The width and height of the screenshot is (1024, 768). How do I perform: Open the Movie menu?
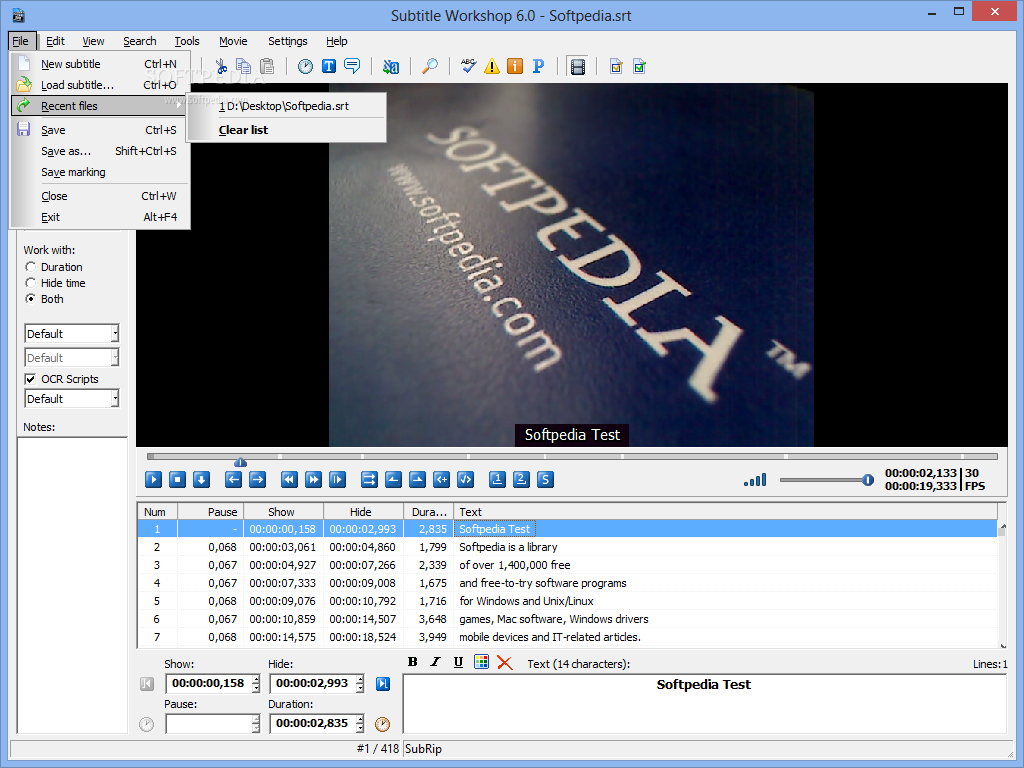pos(233,41)
